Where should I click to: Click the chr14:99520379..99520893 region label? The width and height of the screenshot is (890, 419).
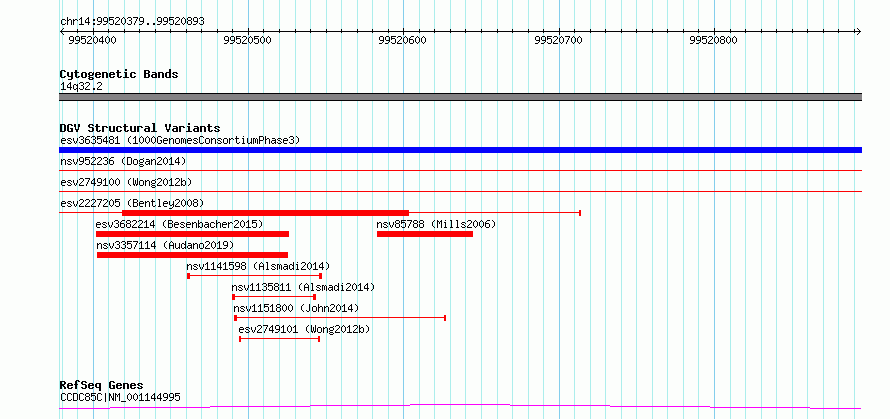(x=132, y=22)
